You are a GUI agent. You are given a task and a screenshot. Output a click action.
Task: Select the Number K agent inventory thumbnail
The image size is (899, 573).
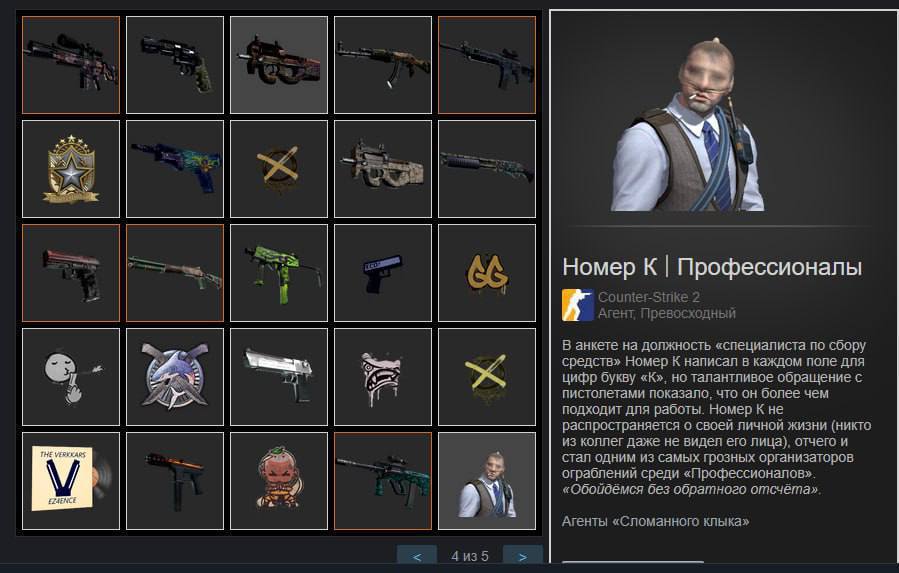487,481
